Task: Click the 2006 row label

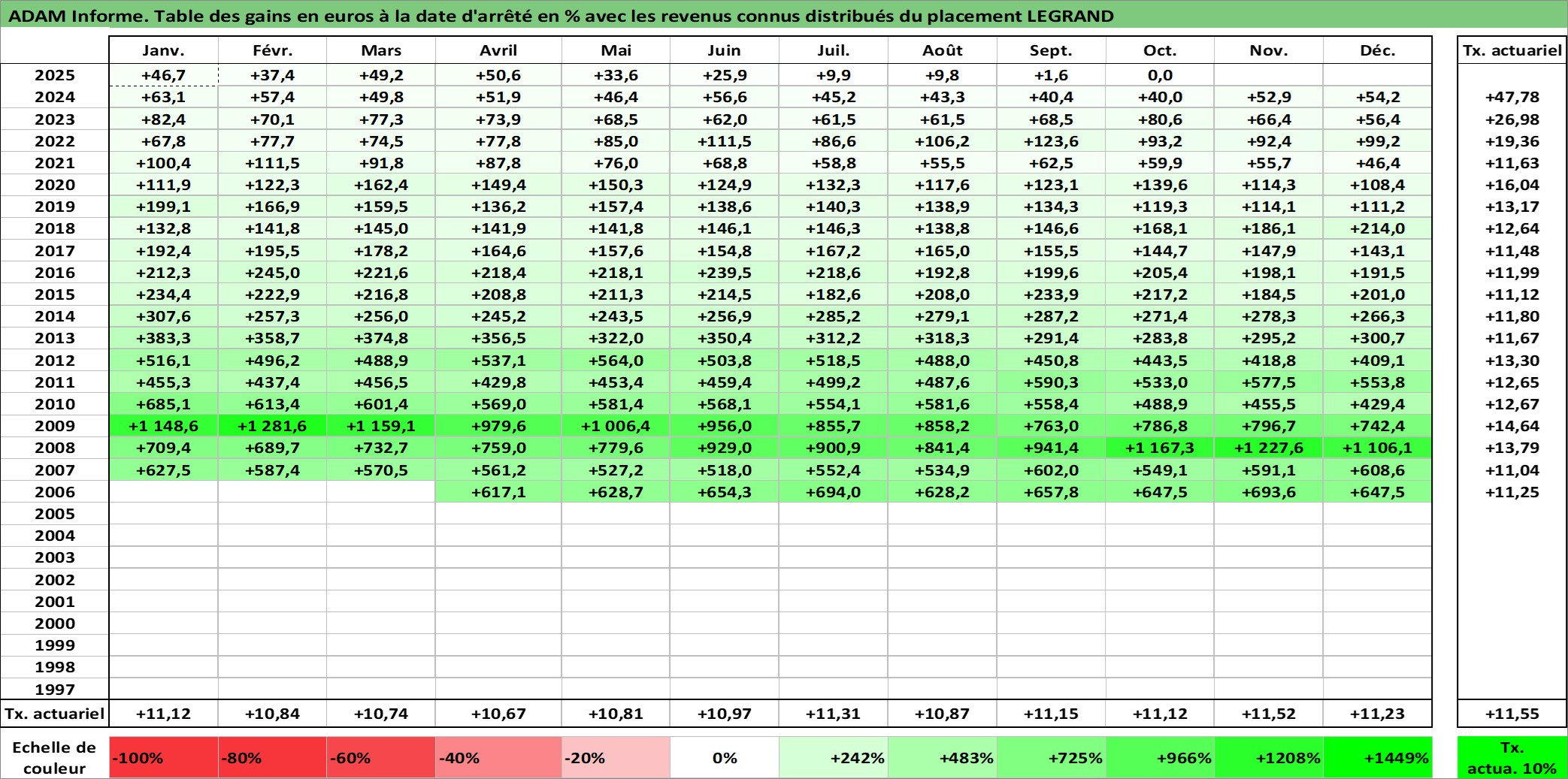Action: [55, 492]
